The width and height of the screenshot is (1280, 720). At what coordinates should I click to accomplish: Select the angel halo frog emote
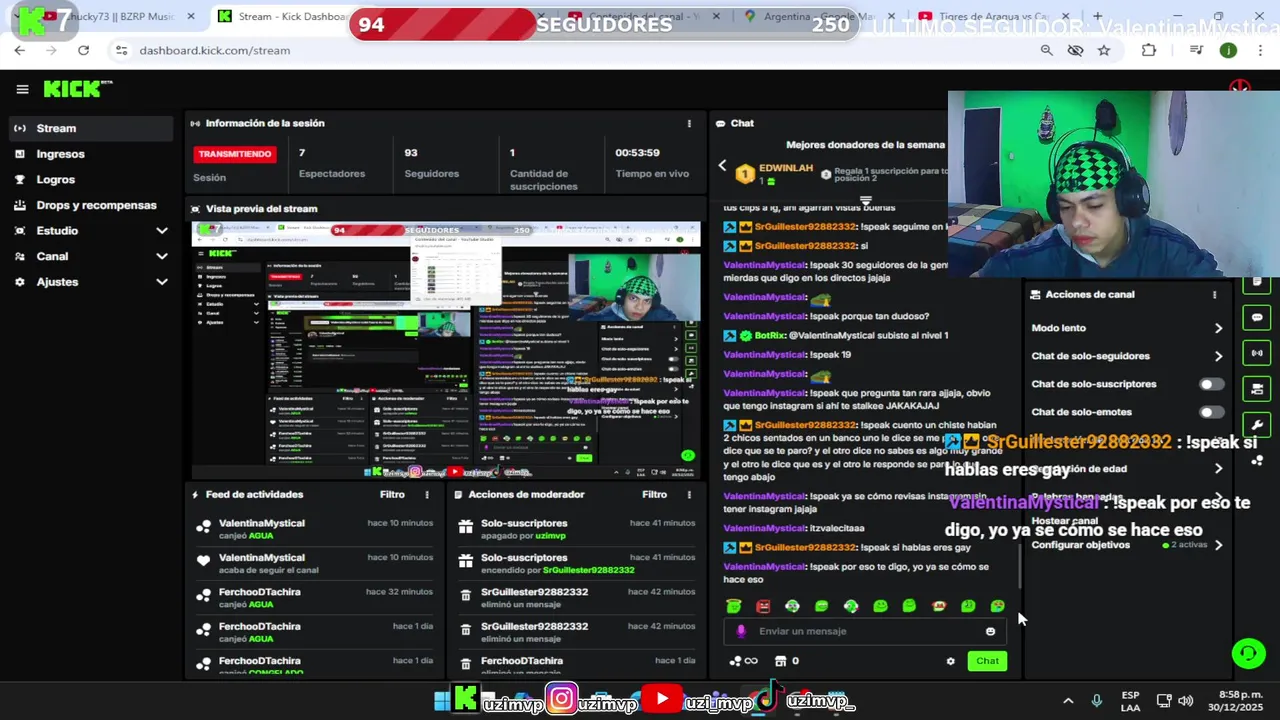[734, 606]
